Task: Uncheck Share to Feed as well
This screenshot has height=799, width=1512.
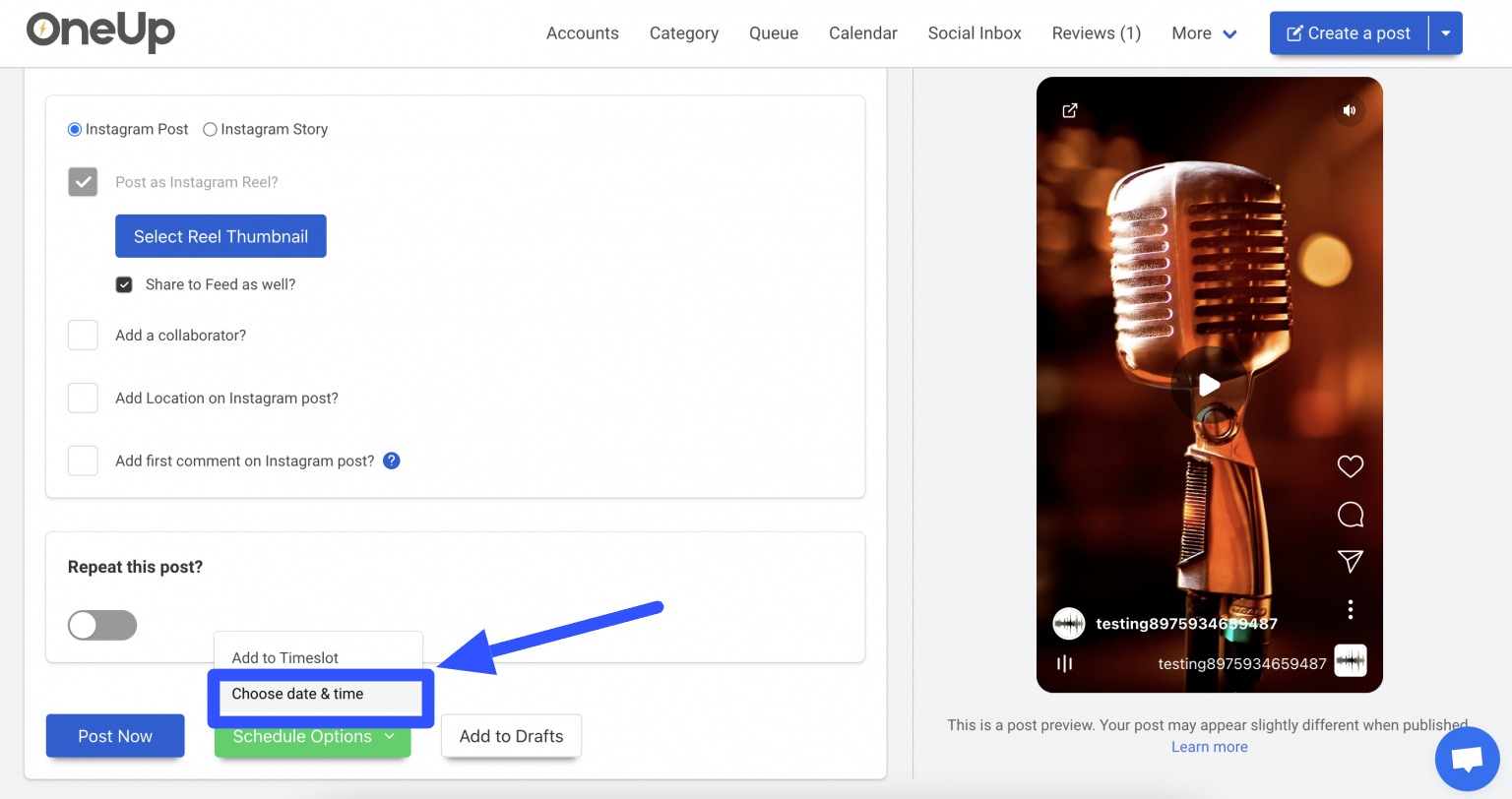Action: click(124, 283)
